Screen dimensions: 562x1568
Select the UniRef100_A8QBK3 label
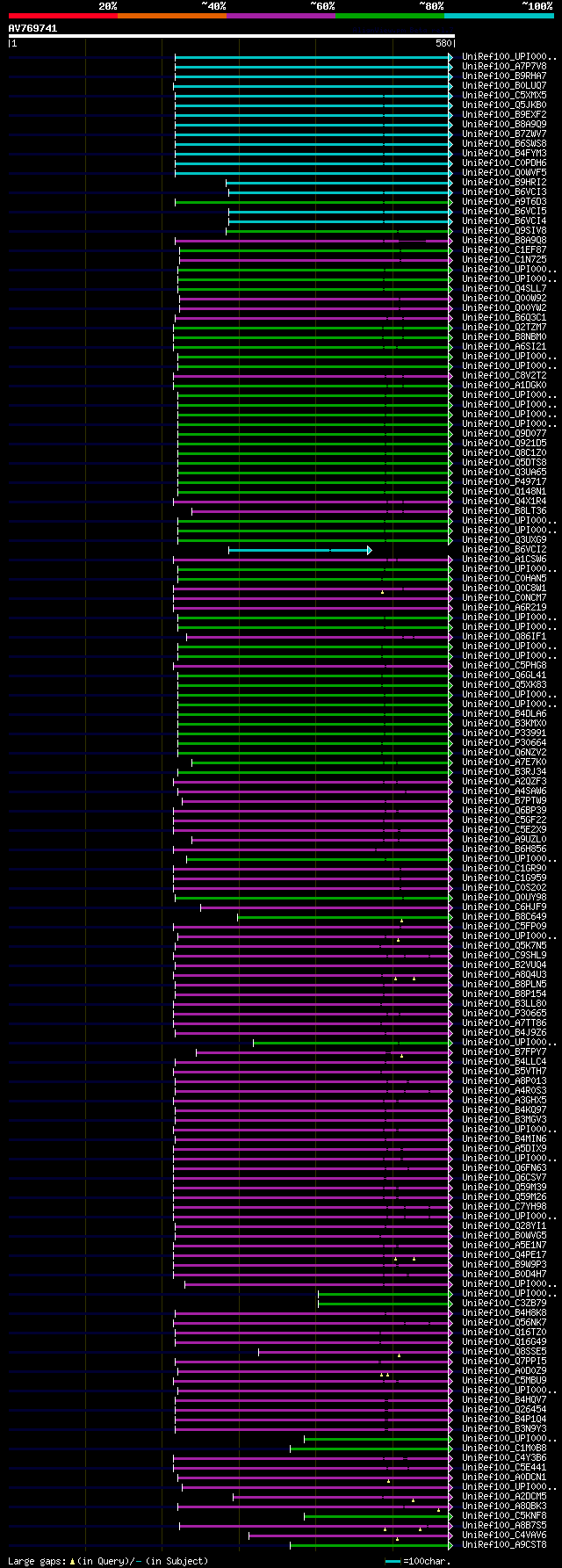pyautogui.click(x=504, y=1506)
